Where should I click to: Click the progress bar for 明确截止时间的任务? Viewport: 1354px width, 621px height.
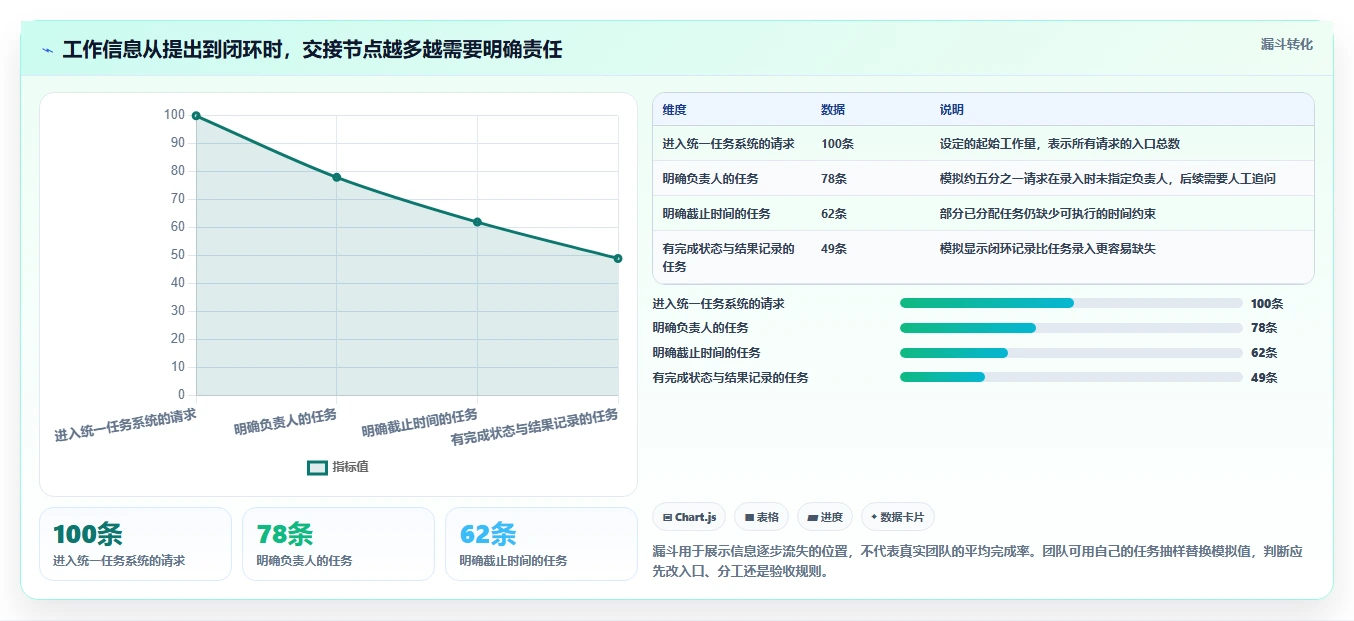(1071, 353)
